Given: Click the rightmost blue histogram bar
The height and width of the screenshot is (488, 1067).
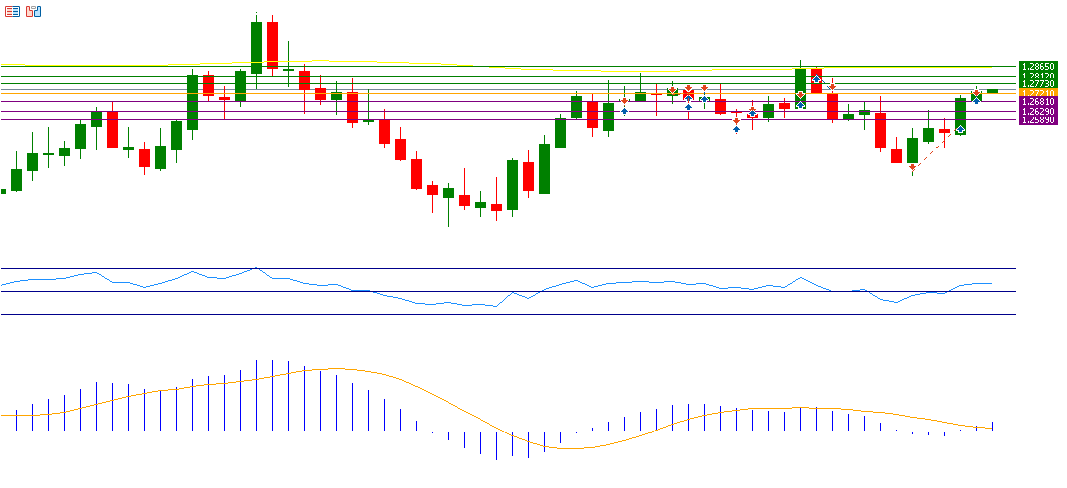Looking at the screenshot, I should 993,426.
